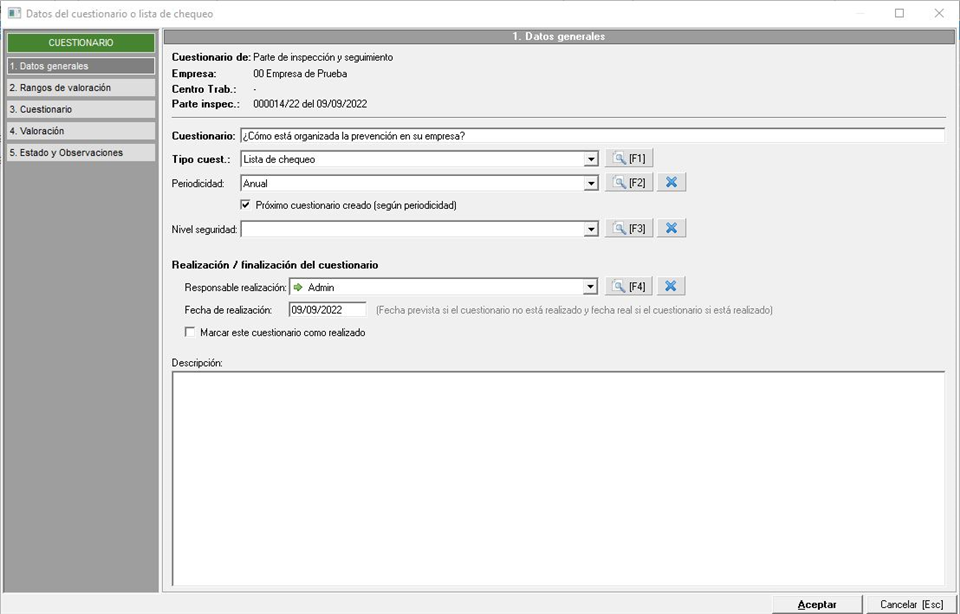Click the Aceptar button

[x=817, y=604]
